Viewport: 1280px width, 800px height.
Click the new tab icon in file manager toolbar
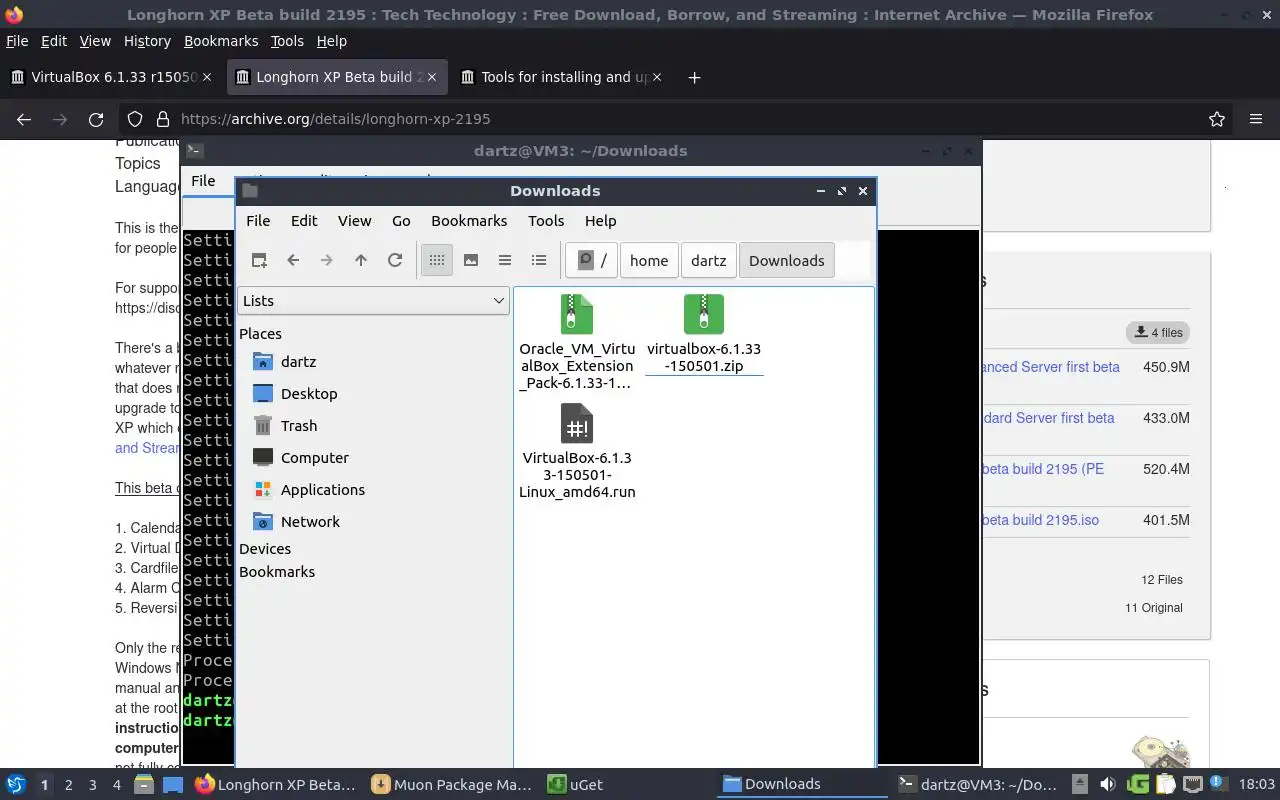click(259, 260)
